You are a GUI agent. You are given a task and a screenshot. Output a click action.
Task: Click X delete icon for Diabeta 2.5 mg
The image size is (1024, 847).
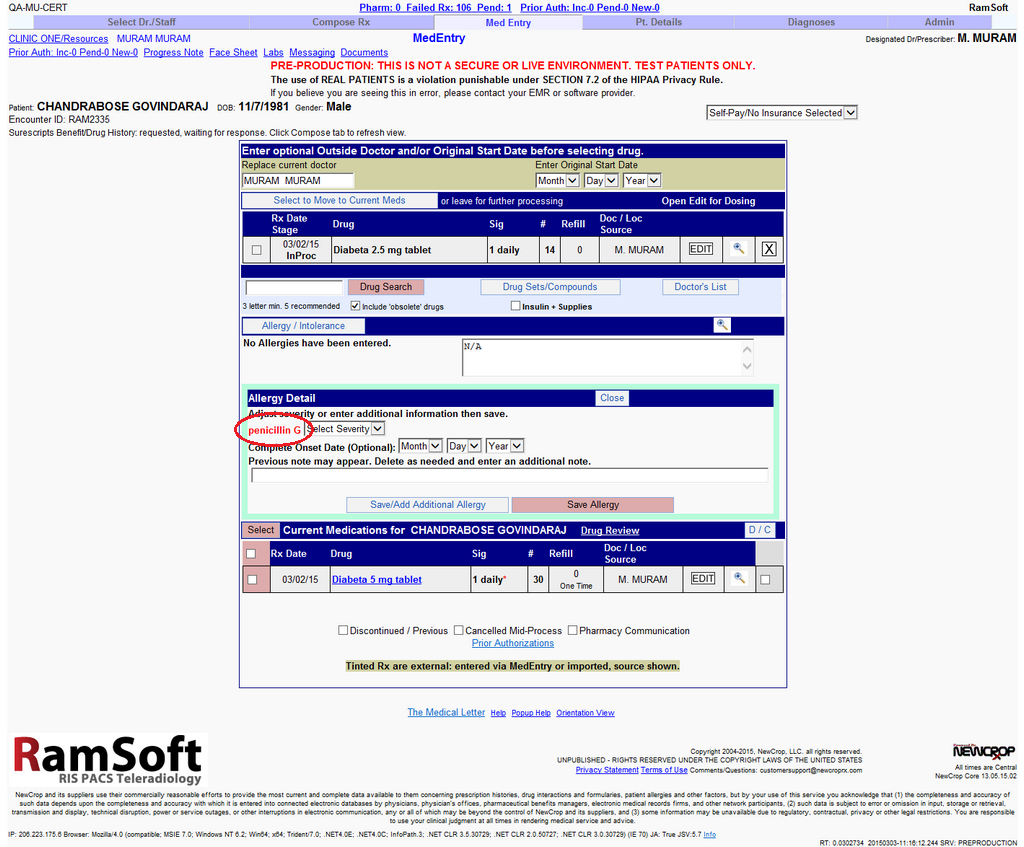pyautogui.click(x=768, y=249)
